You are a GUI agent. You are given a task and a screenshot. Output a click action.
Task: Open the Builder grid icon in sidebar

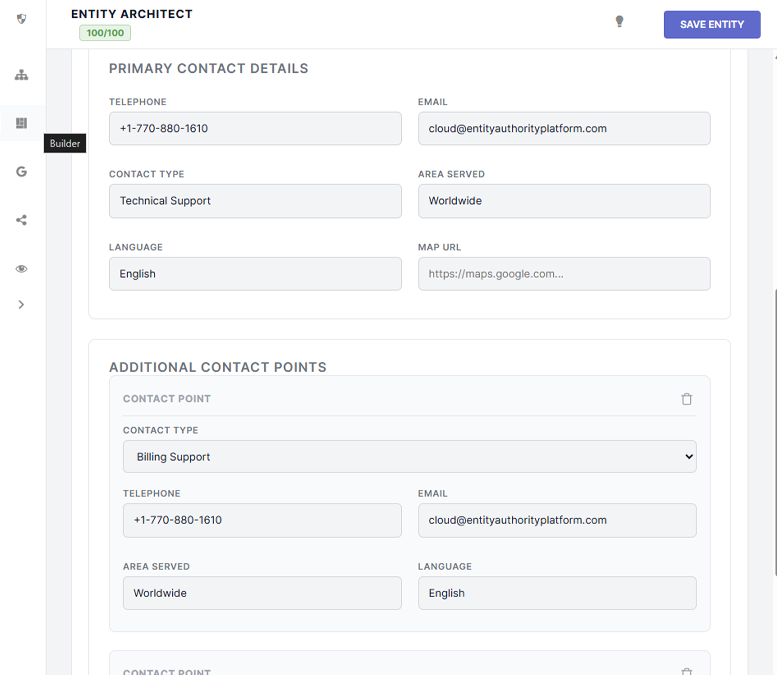point(21,123)
